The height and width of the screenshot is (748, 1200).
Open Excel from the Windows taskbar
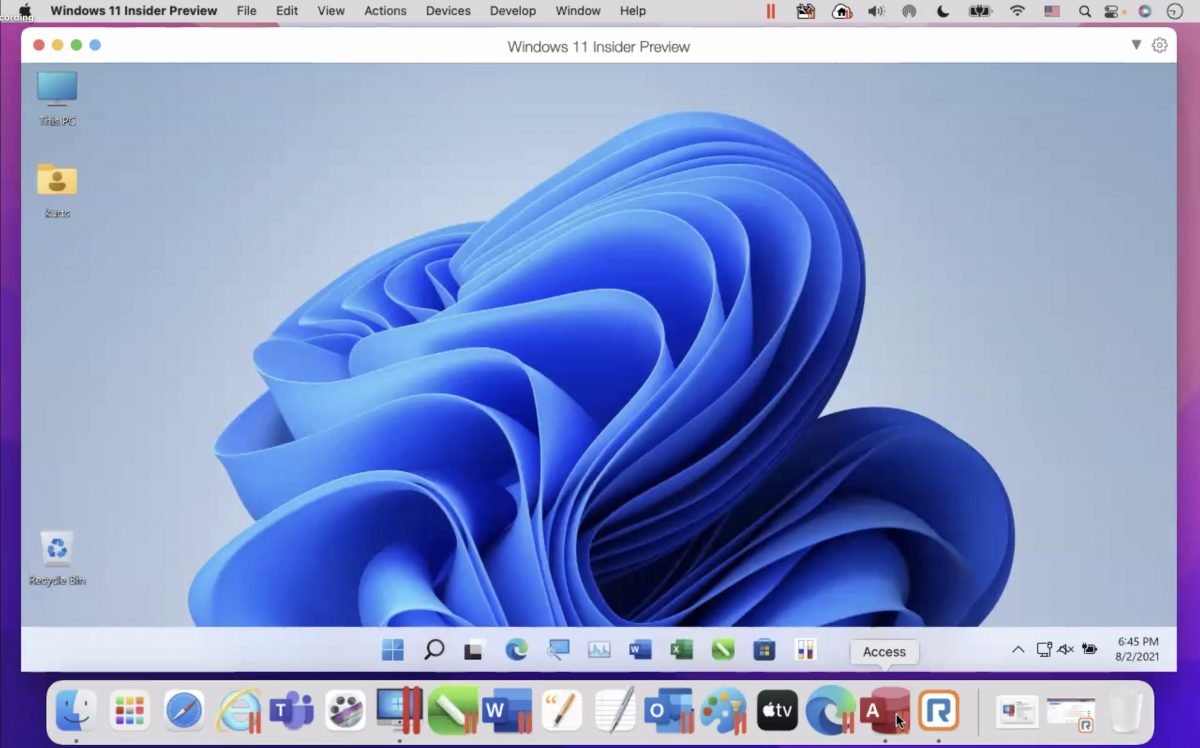(682, 650)
